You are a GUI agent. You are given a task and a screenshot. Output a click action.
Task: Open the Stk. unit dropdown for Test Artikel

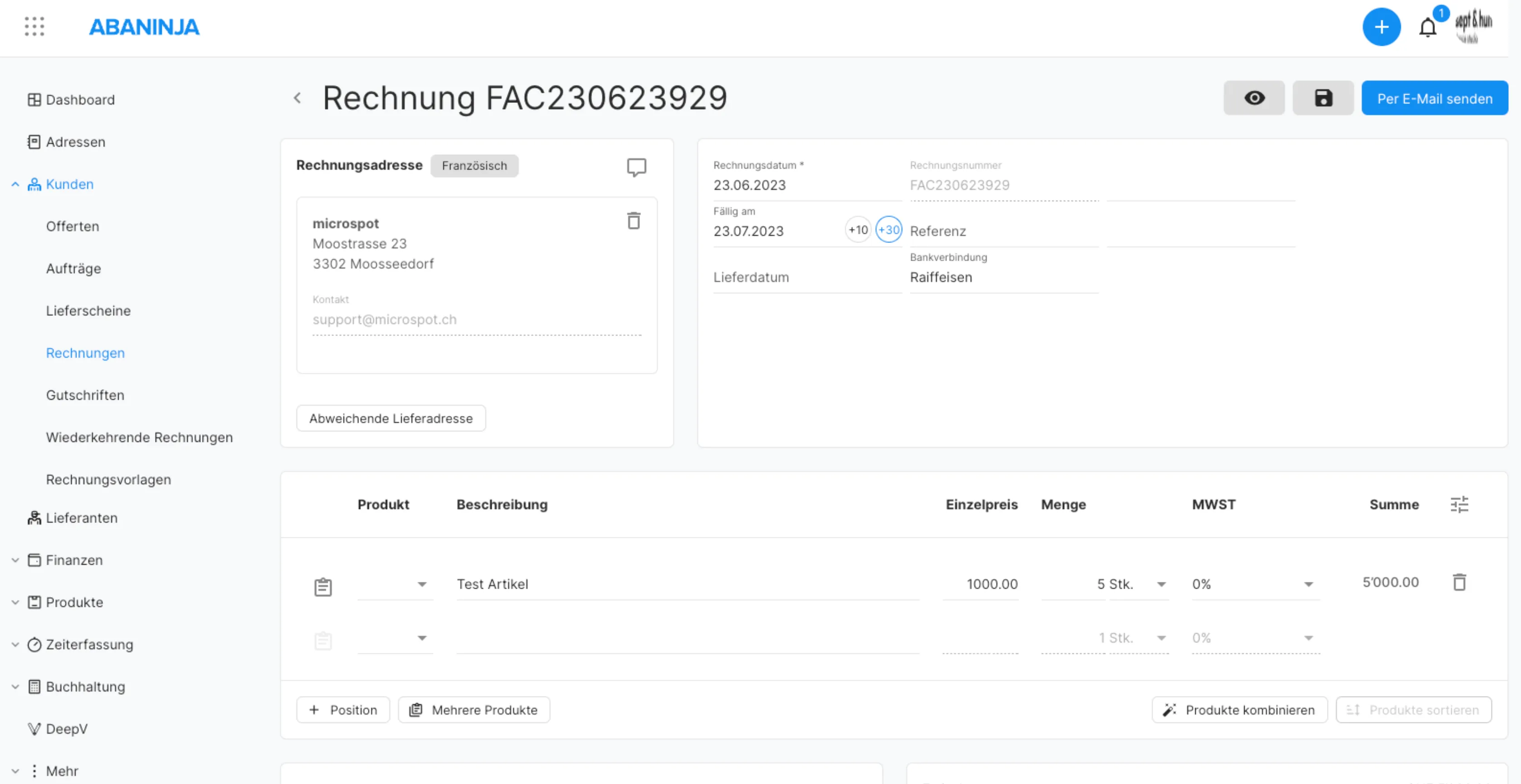pyautogui.click(x=1139, y=585)
